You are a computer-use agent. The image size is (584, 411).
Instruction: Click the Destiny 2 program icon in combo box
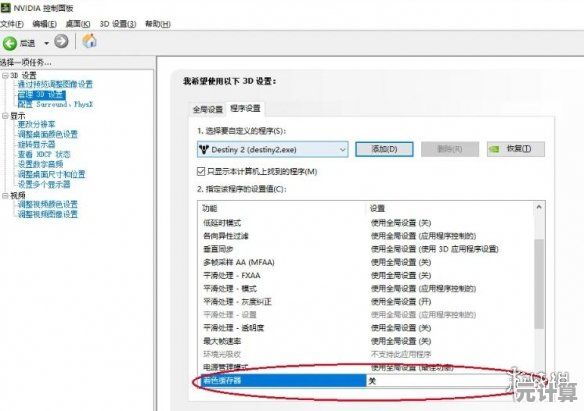(204, 150)
